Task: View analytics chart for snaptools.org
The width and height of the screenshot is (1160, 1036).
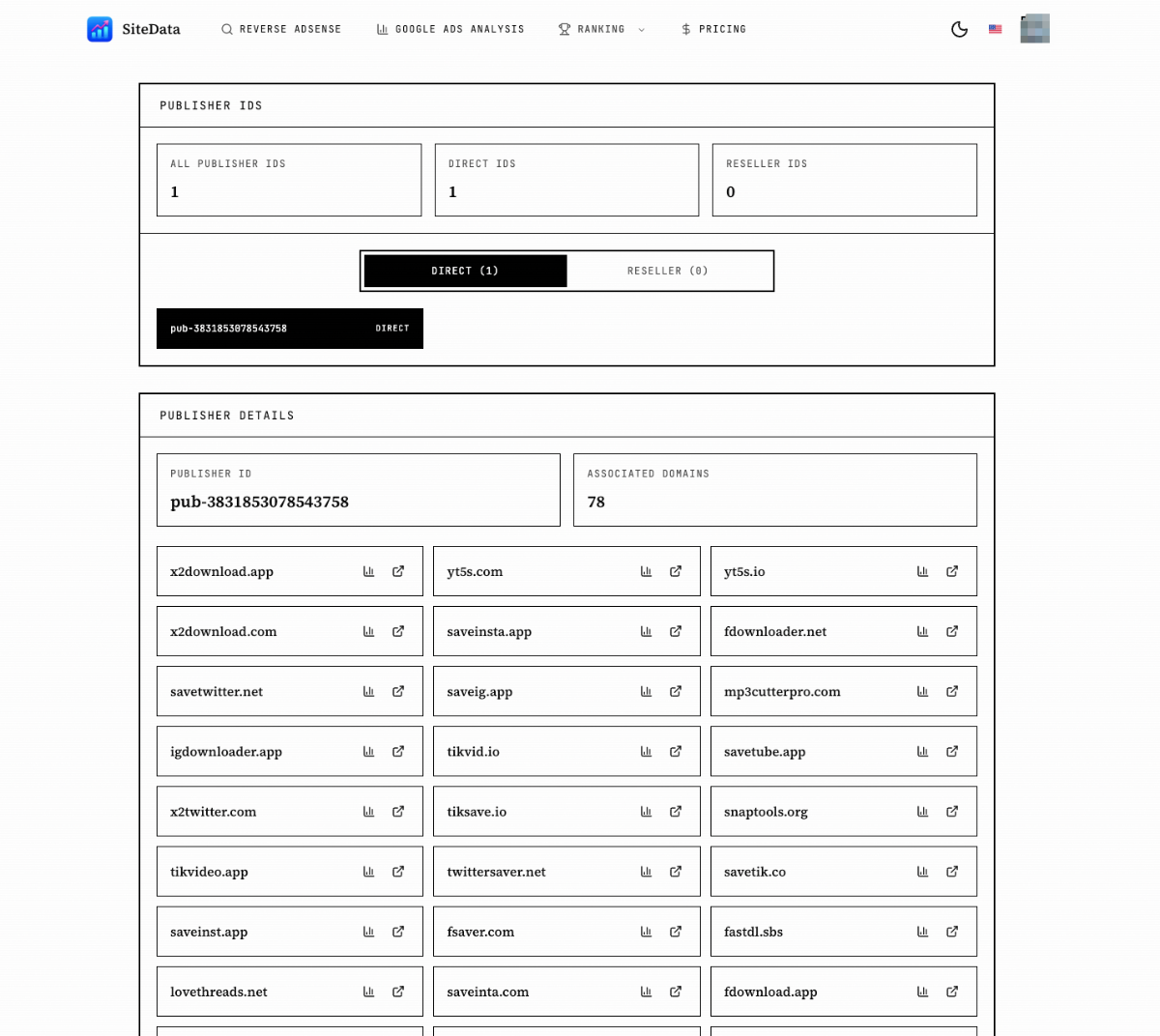Action: point(922,811)
